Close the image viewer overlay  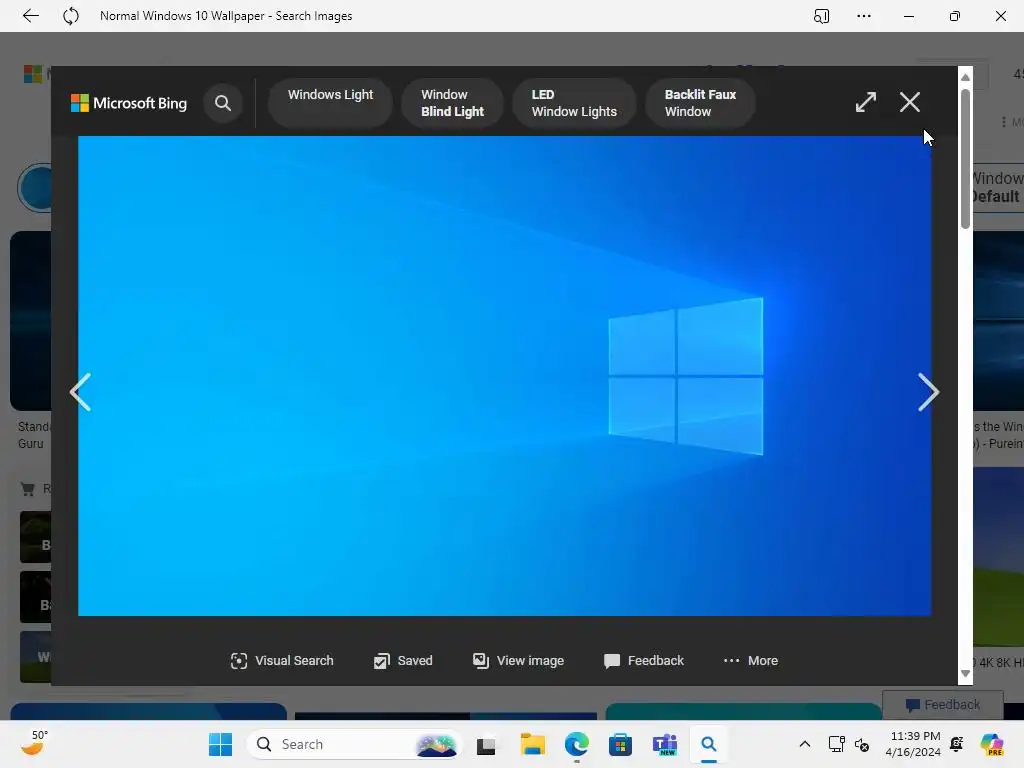coord(910,102)
